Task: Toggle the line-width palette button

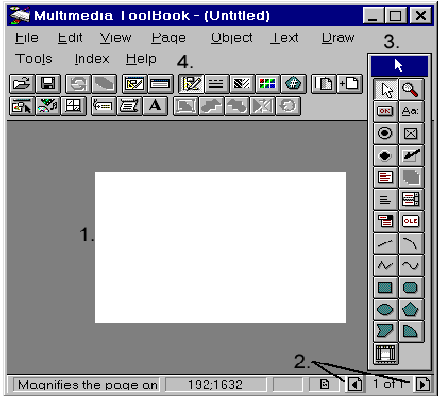Action: click(216, 84)
